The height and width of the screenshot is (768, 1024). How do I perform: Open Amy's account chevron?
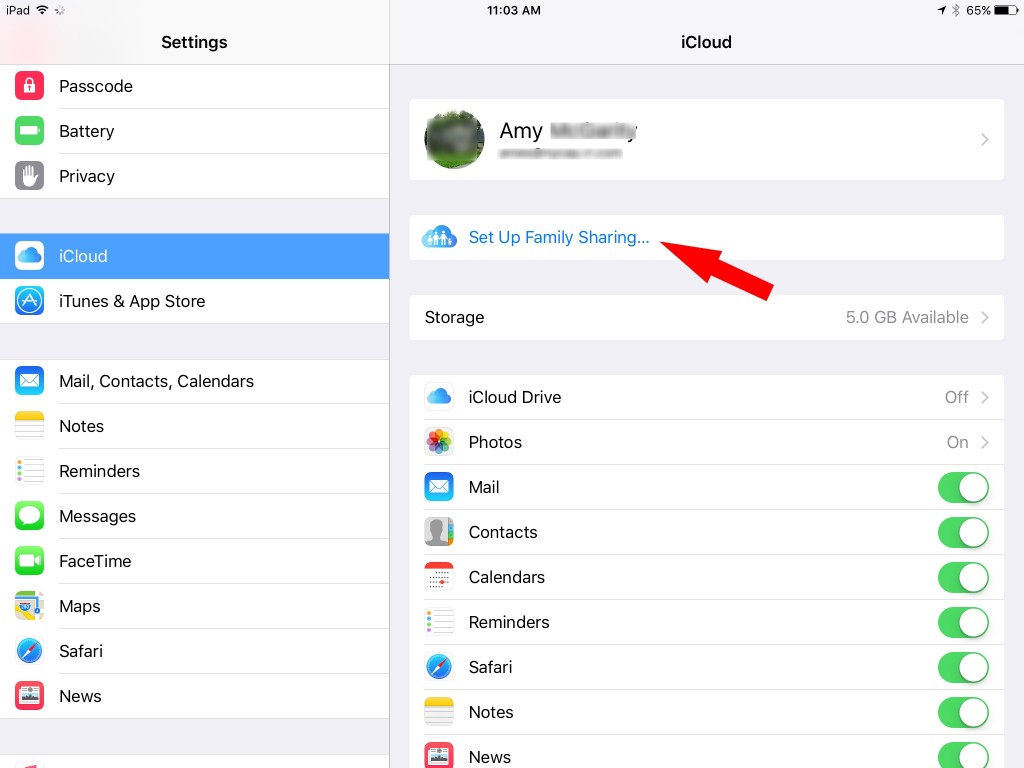tap(984, 139)
